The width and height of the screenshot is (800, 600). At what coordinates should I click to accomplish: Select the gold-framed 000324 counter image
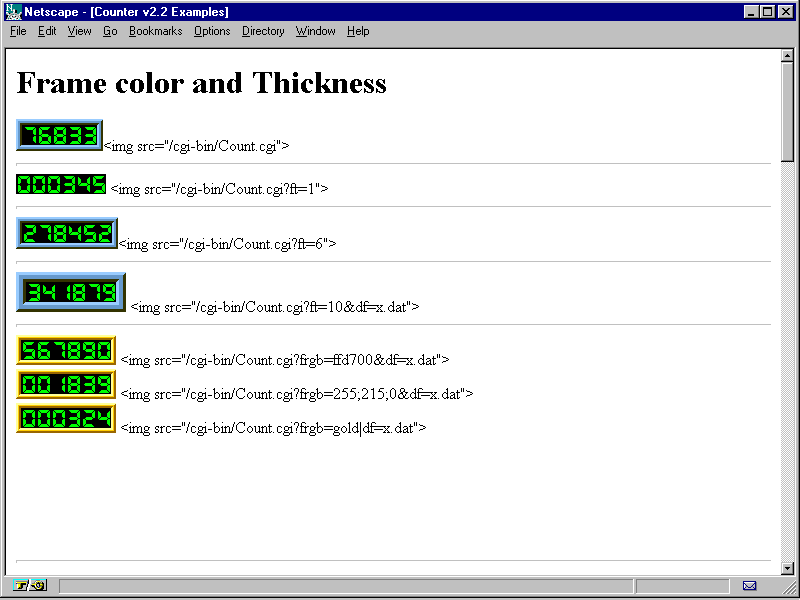[66, 418]
